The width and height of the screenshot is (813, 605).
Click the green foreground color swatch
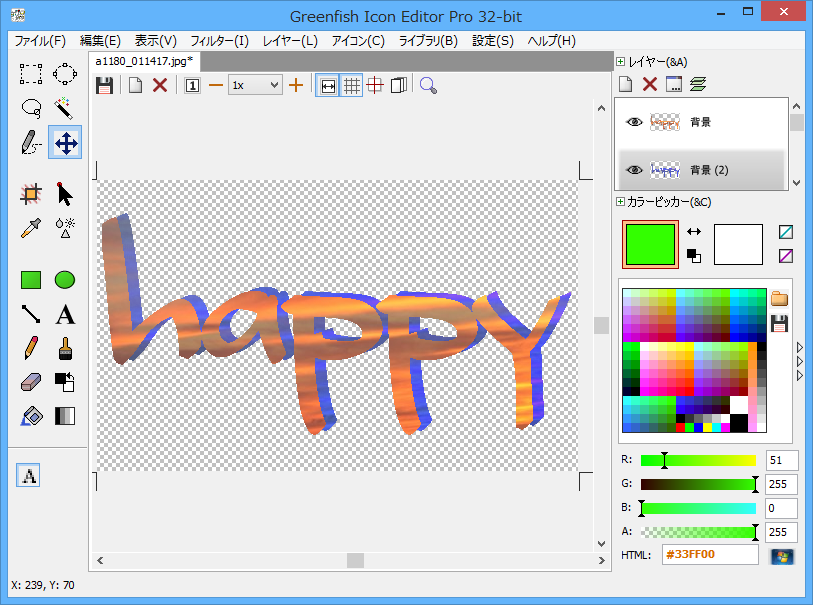650,244
